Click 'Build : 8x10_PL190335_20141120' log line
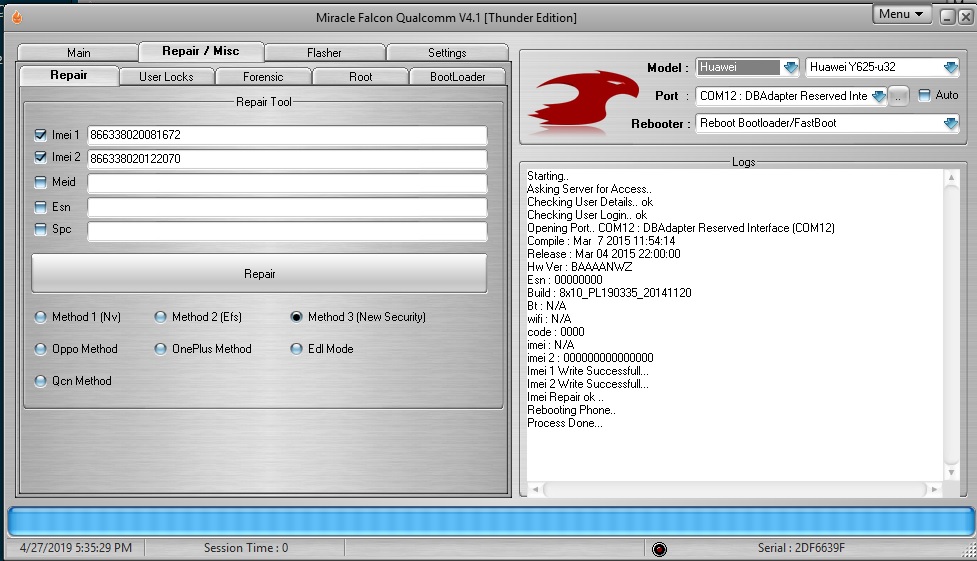977x561 pixels. click(x=609, y=293)
